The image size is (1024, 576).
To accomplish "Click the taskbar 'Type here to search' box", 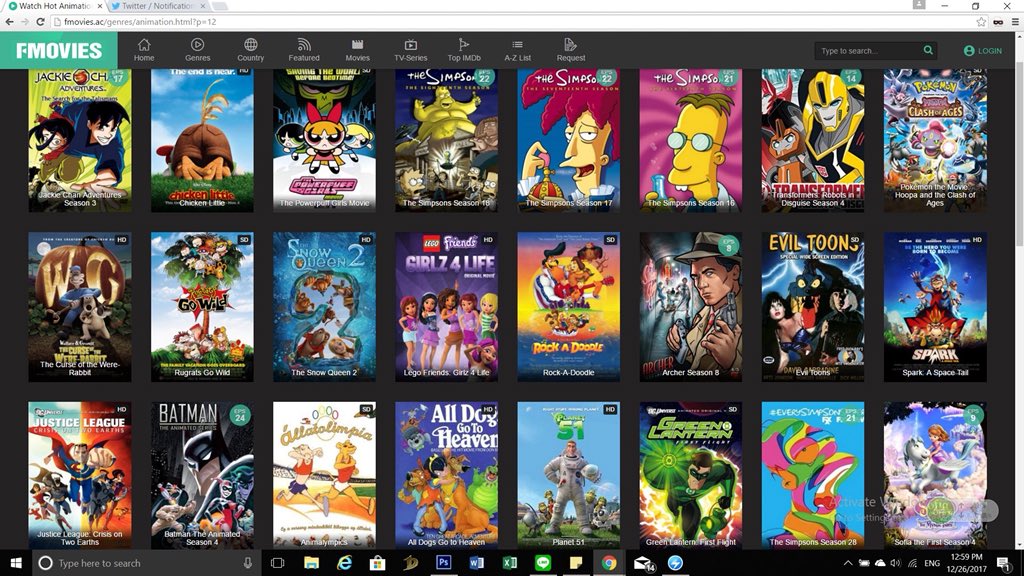I will [147, 563].
